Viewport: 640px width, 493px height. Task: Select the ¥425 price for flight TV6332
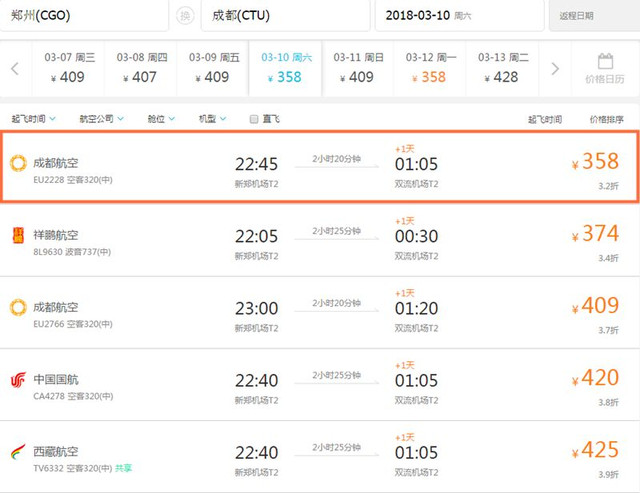coord(596,450)
